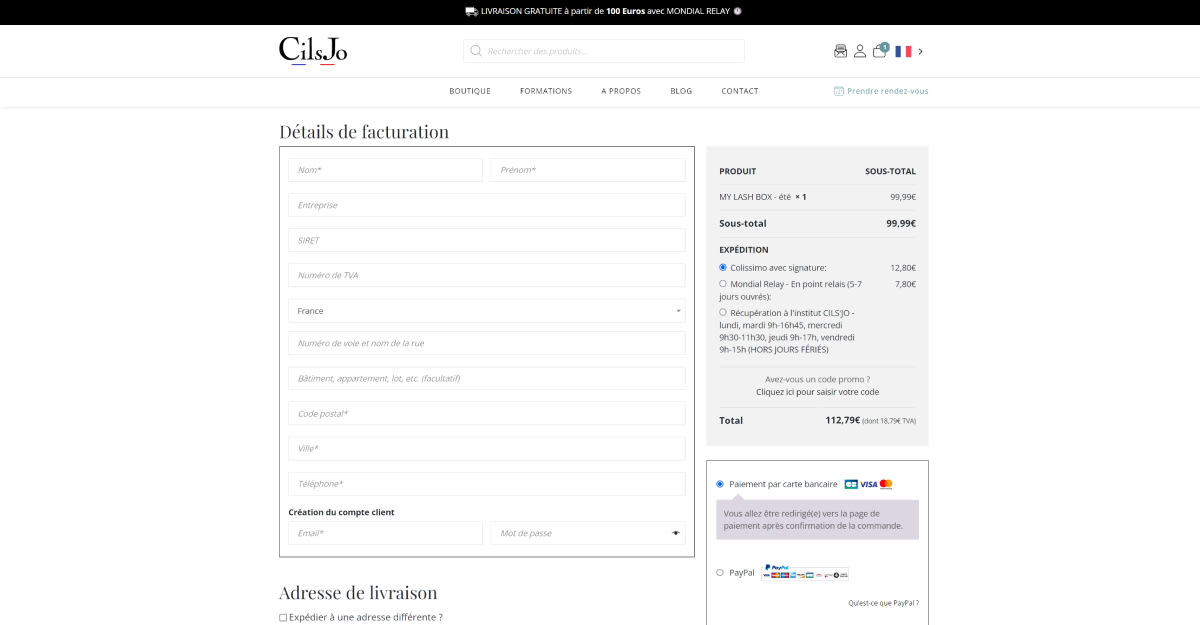This screenshot has width=1200, height=625.
Task: Click the total '112,79€' amount
Action: tap(843, 420)
